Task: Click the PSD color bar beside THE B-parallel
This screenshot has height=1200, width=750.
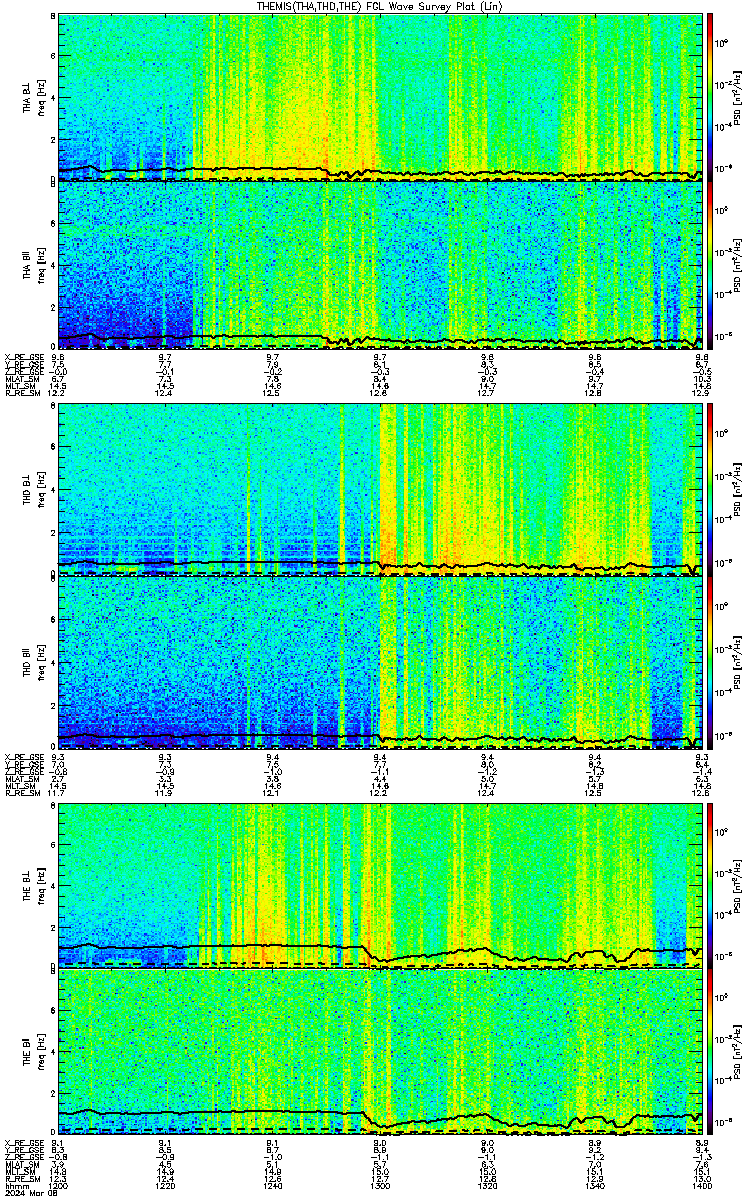Action: coord(710,1051)
